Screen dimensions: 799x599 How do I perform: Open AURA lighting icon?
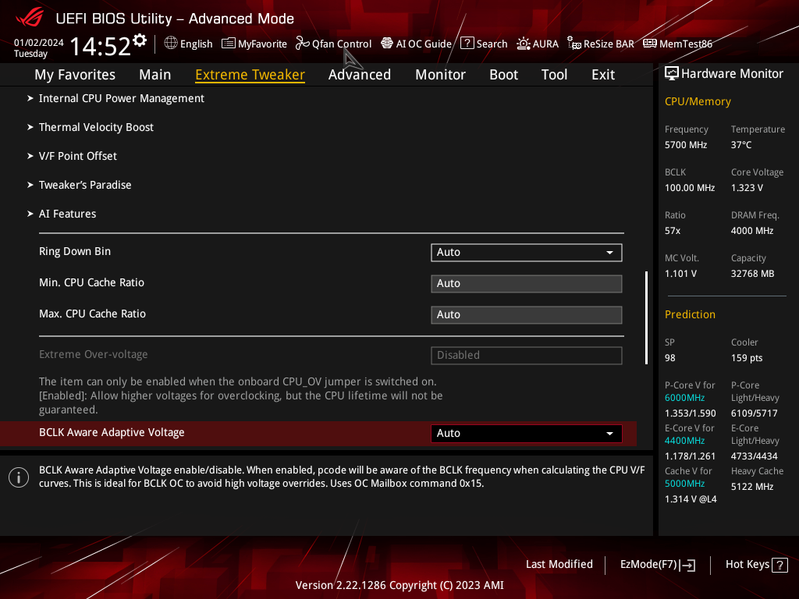tap(523, 44)
